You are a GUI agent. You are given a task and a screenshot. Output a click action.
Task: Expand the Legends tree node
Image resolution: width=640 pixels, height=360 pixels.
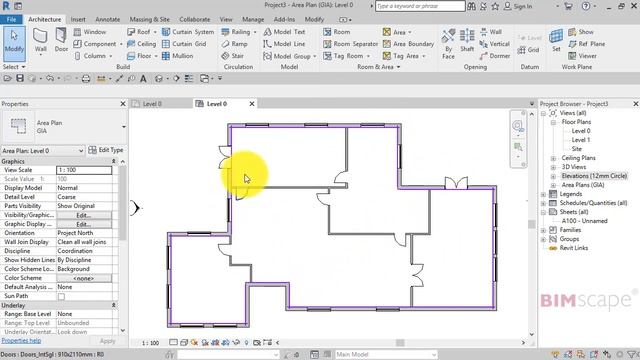coord(543,194)
